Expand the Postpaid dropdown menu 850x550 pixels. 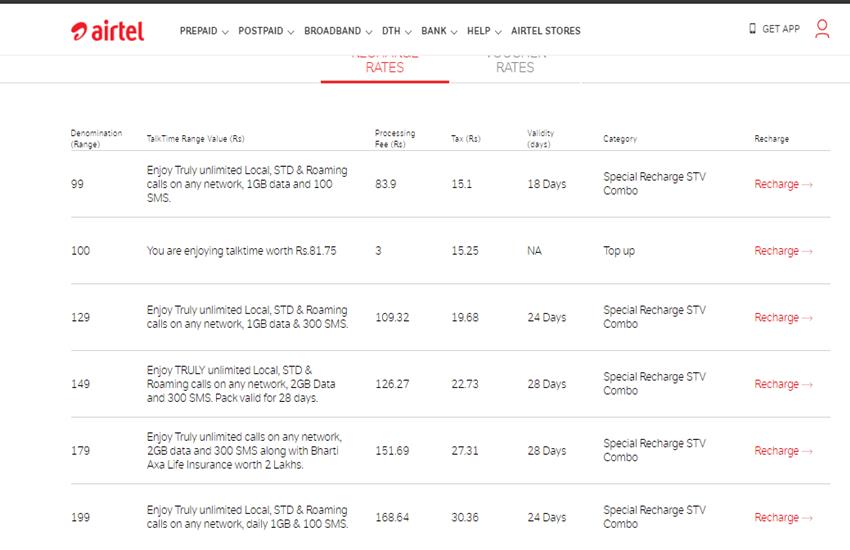[265, 31]
